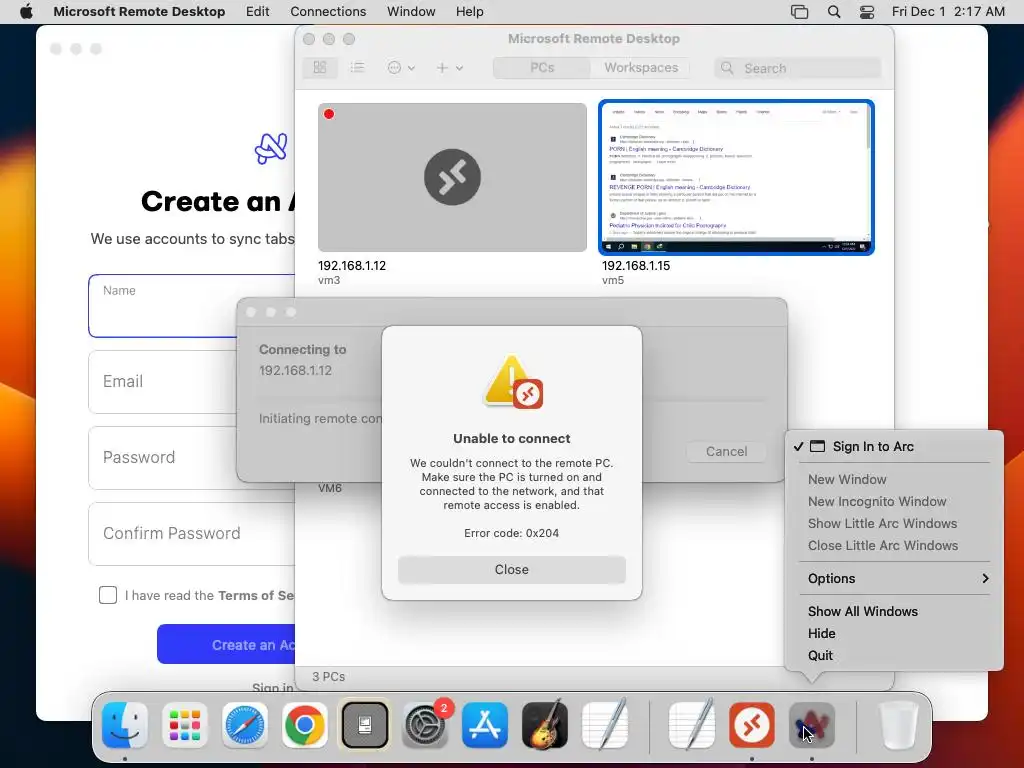This screenshot has width=1024, height=768.
Task: Click the 3 PCs status bar text
Action: 328,677
